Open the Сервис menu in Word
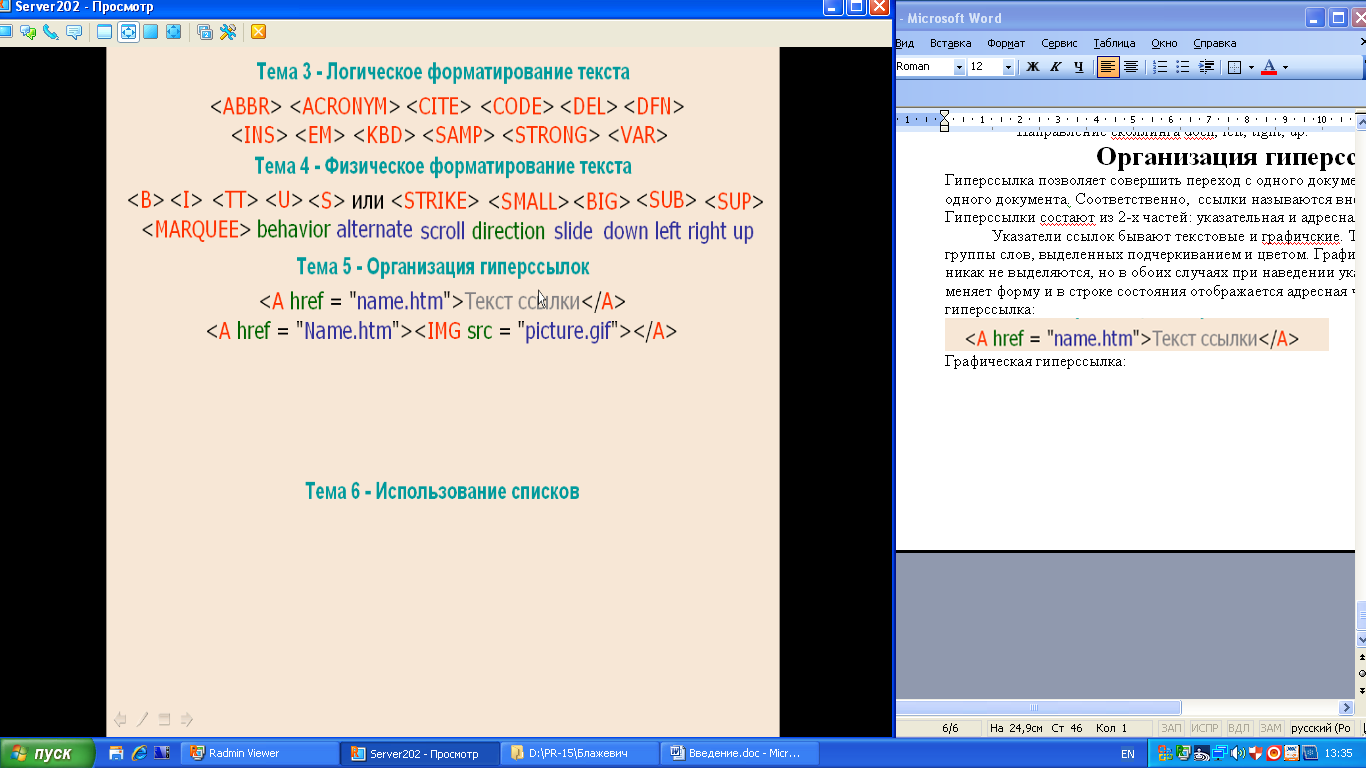Image resolution: width=1366 pixels, height=768 pixels. [1059, 43]
